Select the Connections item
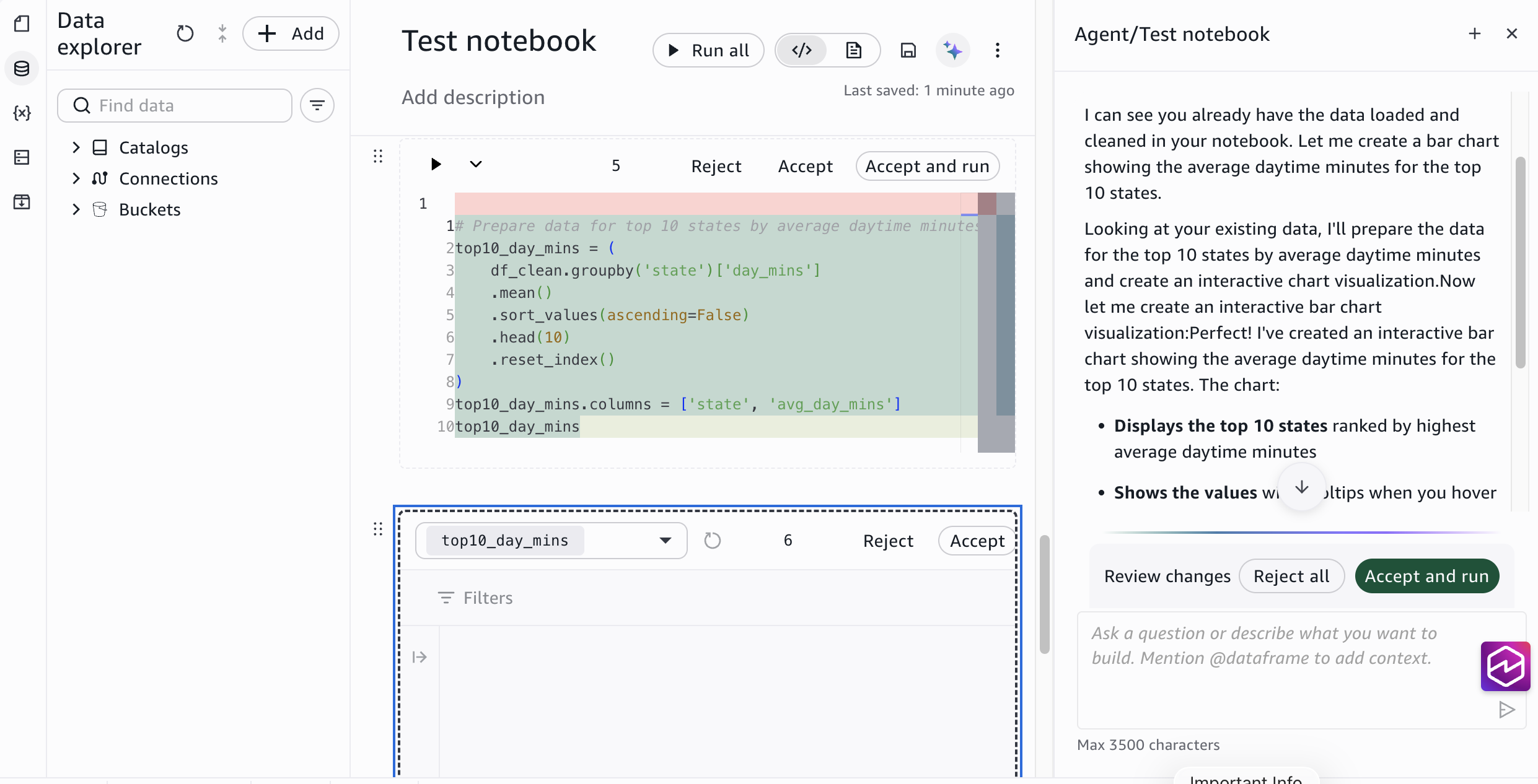Image resolution: width=1538 pixels, height=784 pixels. 169,178
